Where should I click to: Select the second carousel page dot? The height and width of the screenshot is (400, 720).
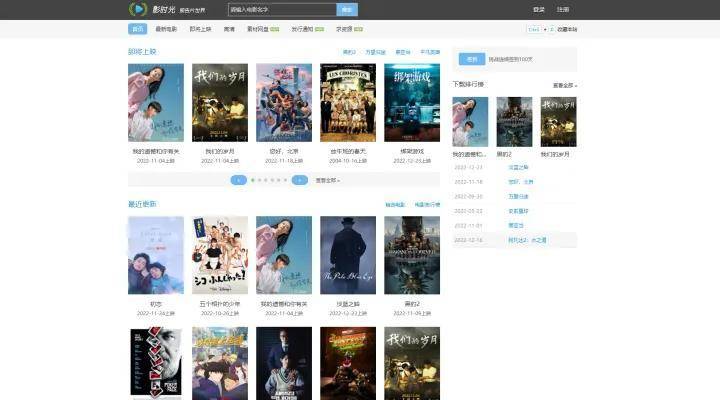259,180
